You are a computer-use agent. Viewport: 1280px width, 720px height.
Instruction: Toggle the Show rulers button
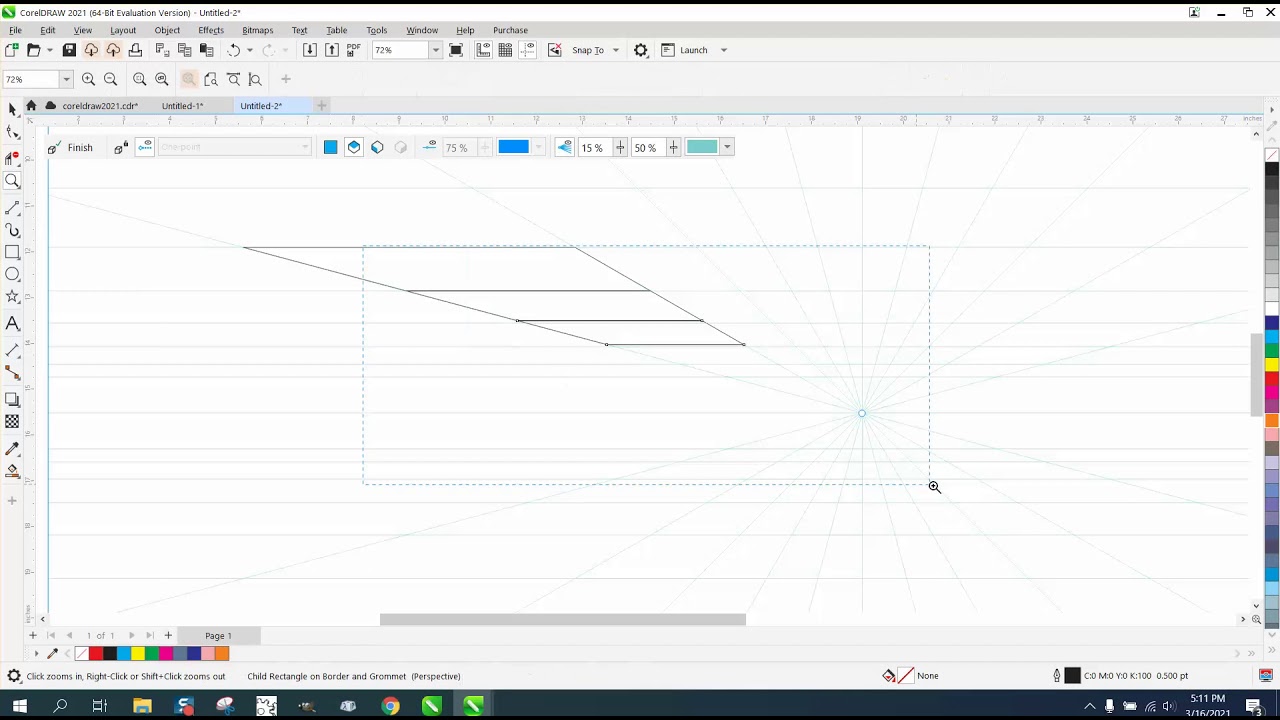[484, 50]
